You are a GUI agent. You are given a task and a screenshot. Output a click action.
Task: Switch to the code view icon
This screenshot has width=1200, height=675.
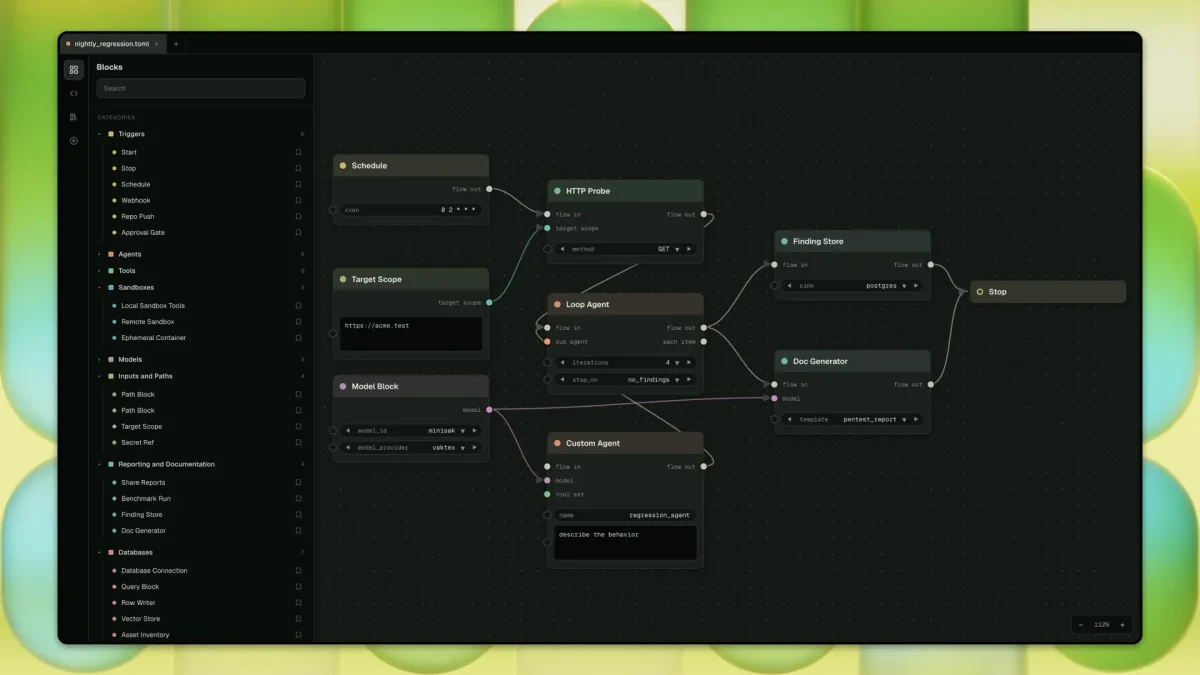(x=73, y=93)
